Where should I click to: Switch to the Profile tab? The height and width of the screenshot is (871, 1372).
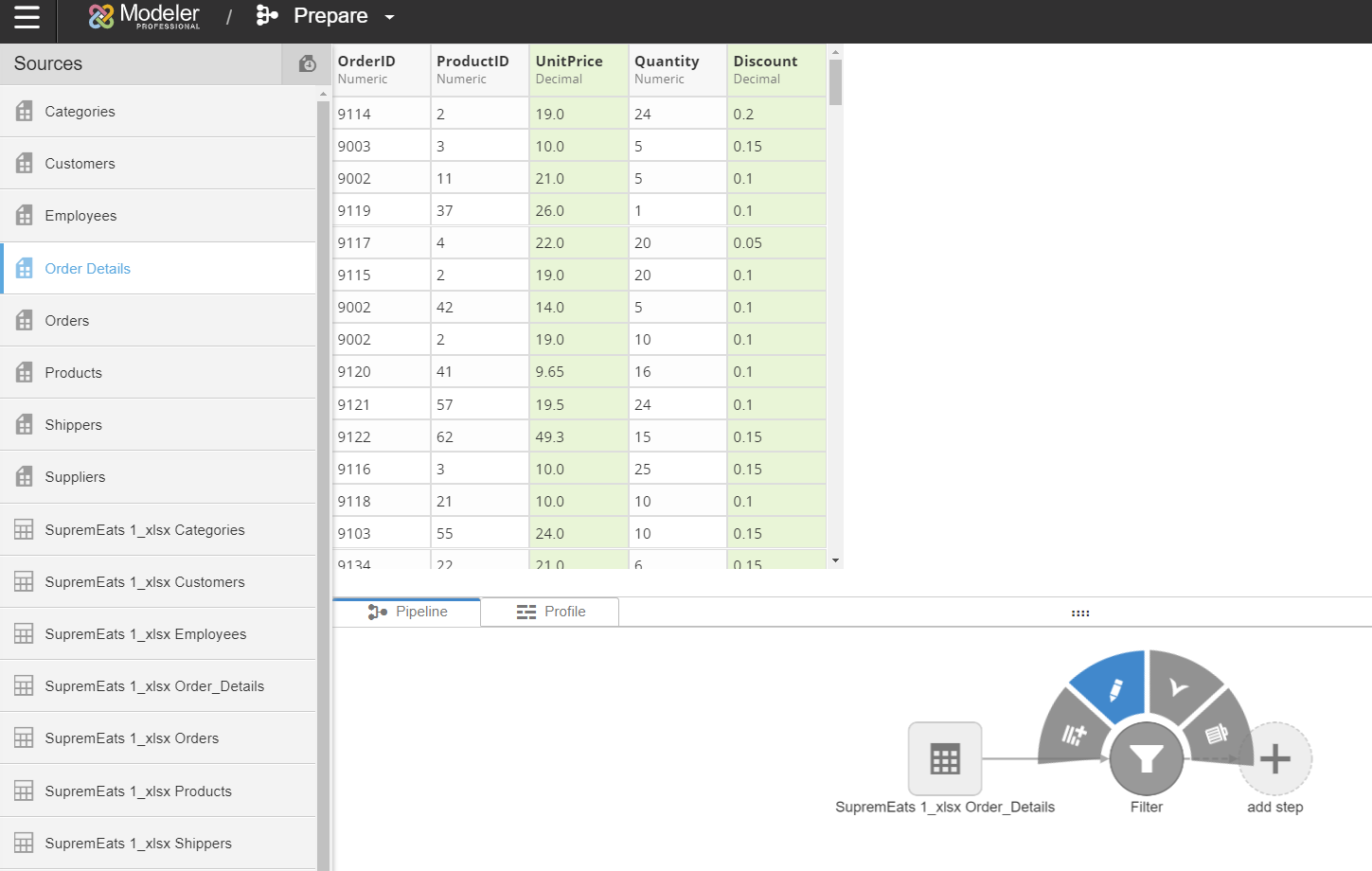[550, 612]
